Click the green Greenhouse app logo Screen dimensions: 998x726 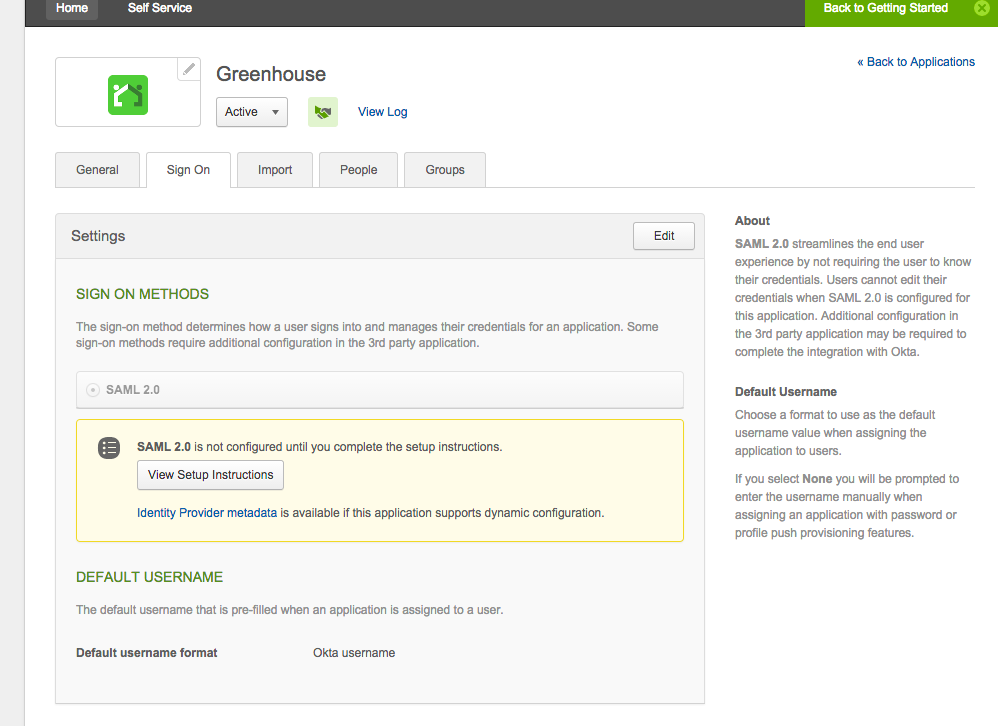pos(128,95)
